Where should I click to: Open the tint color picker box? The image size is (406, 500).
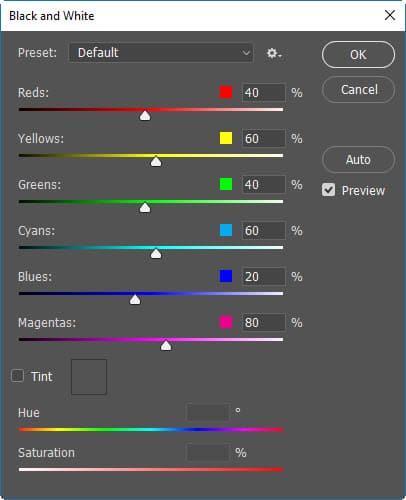[x=89, y=377]
